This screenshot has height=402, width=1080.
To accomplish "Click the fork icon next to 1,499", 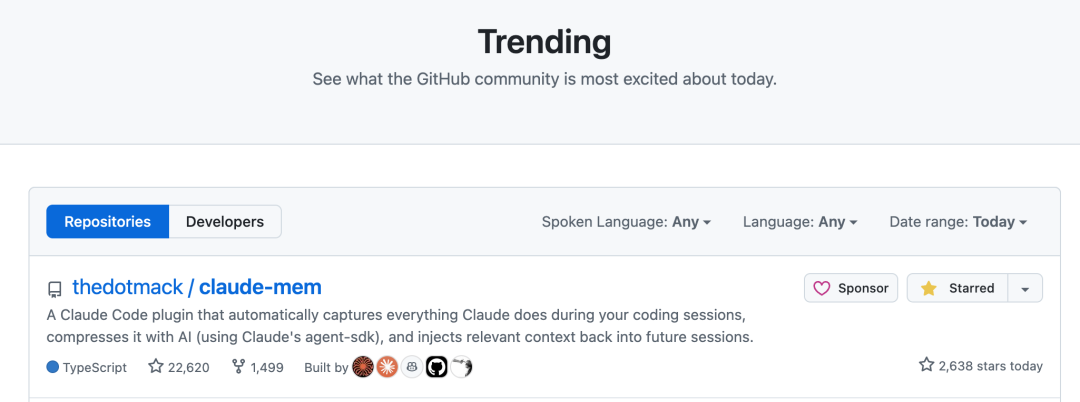I will pyautogui.click(x=238, y=367).
